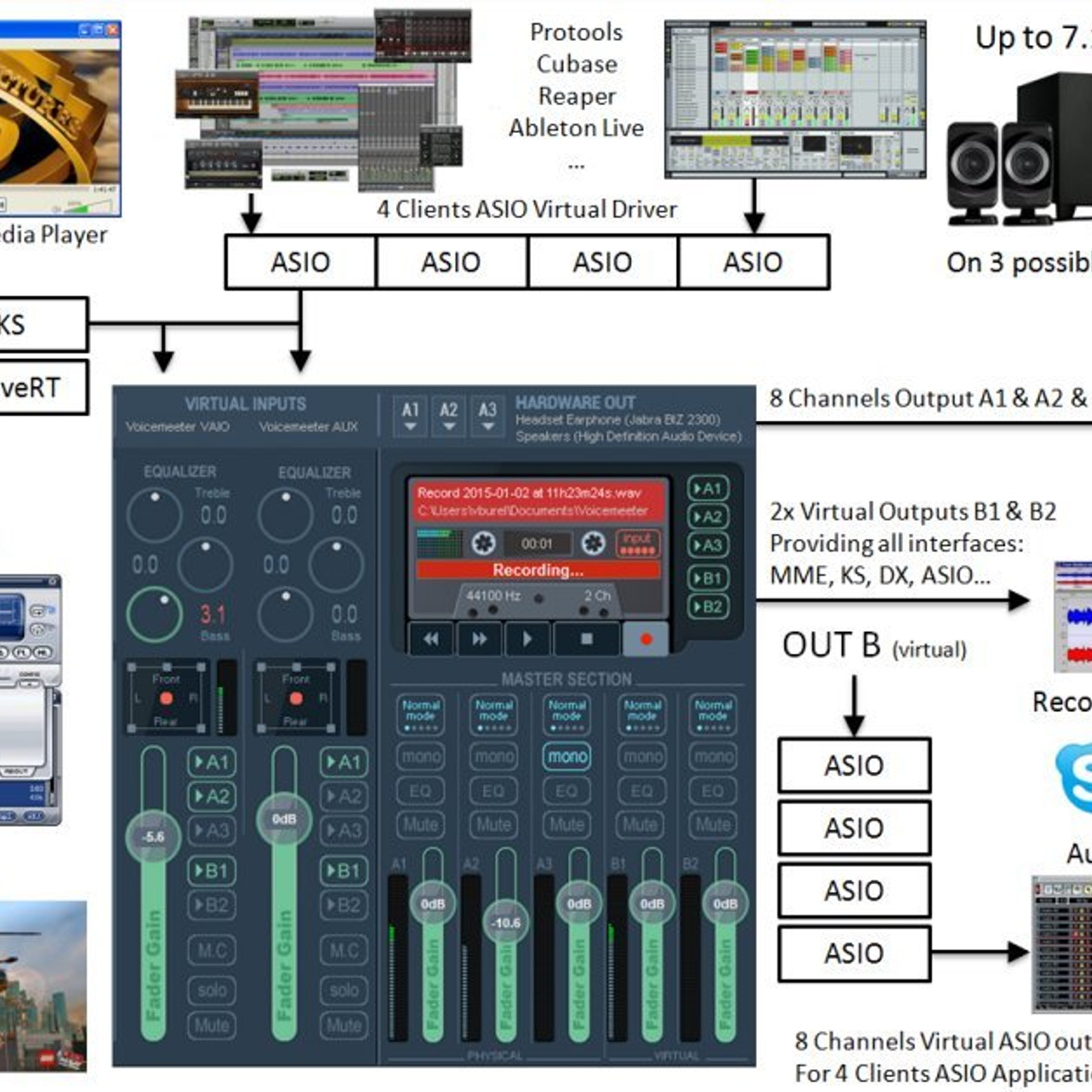Mute the Voicemeeter VAIO strip
Image resolution: width=1092 pixels, height=1092 pixels.
click(x=212, y=1025)
